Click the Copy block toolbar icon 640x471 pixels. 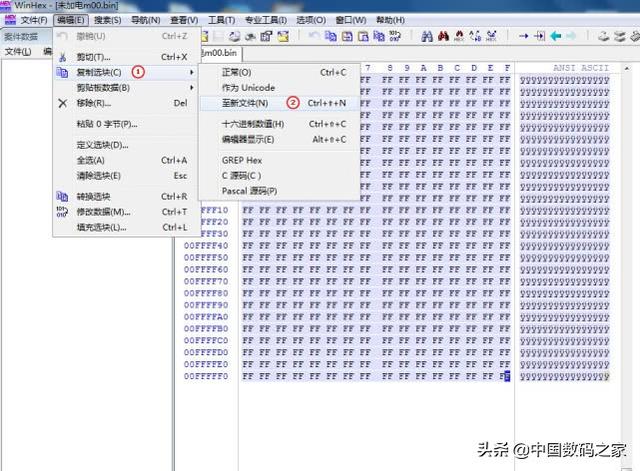(x=330, y=36)
